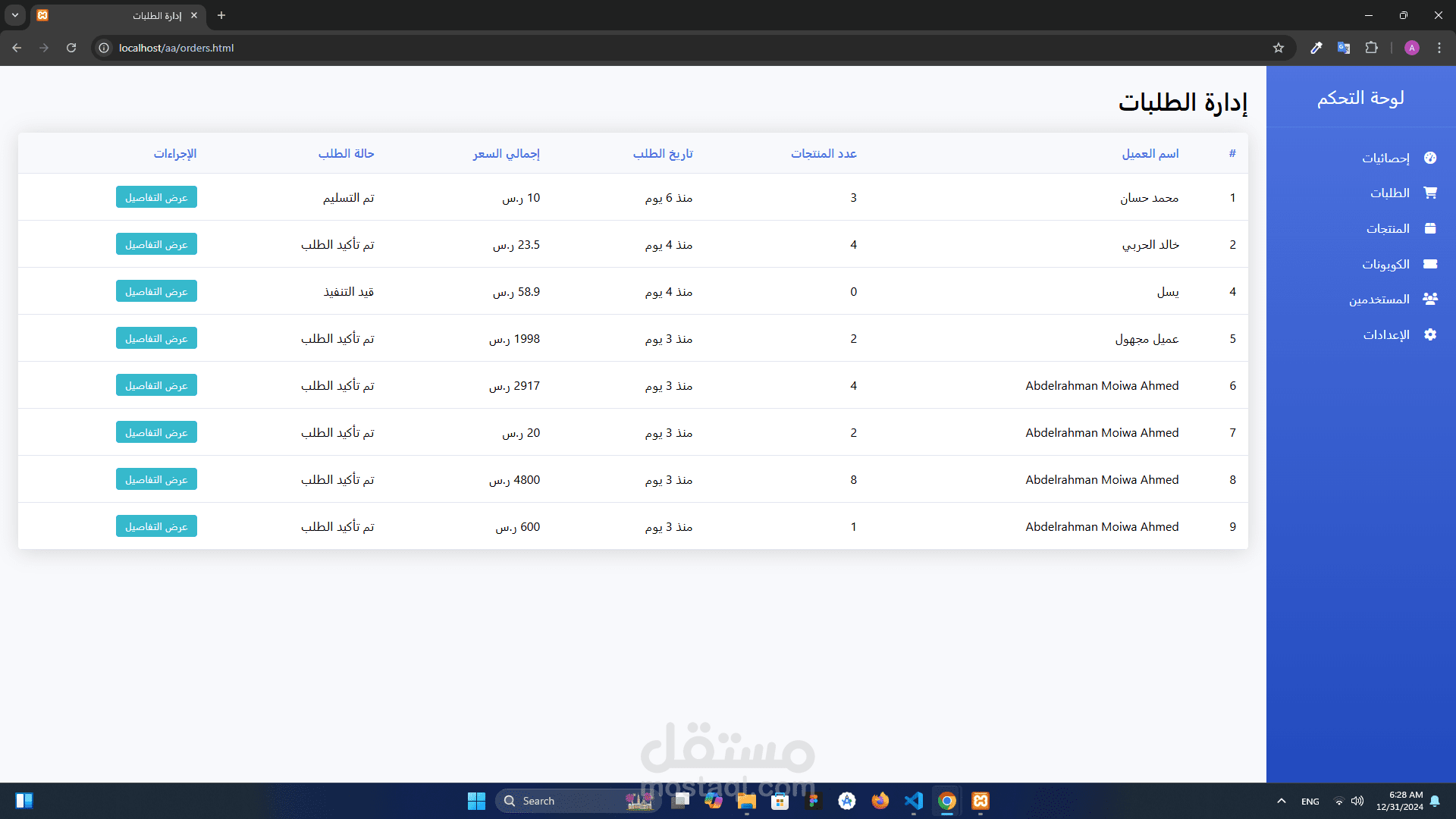Open the Visual Studio Code taskbar icon
Viewport: 1456px width, 819px height.
tap(914, 801)
